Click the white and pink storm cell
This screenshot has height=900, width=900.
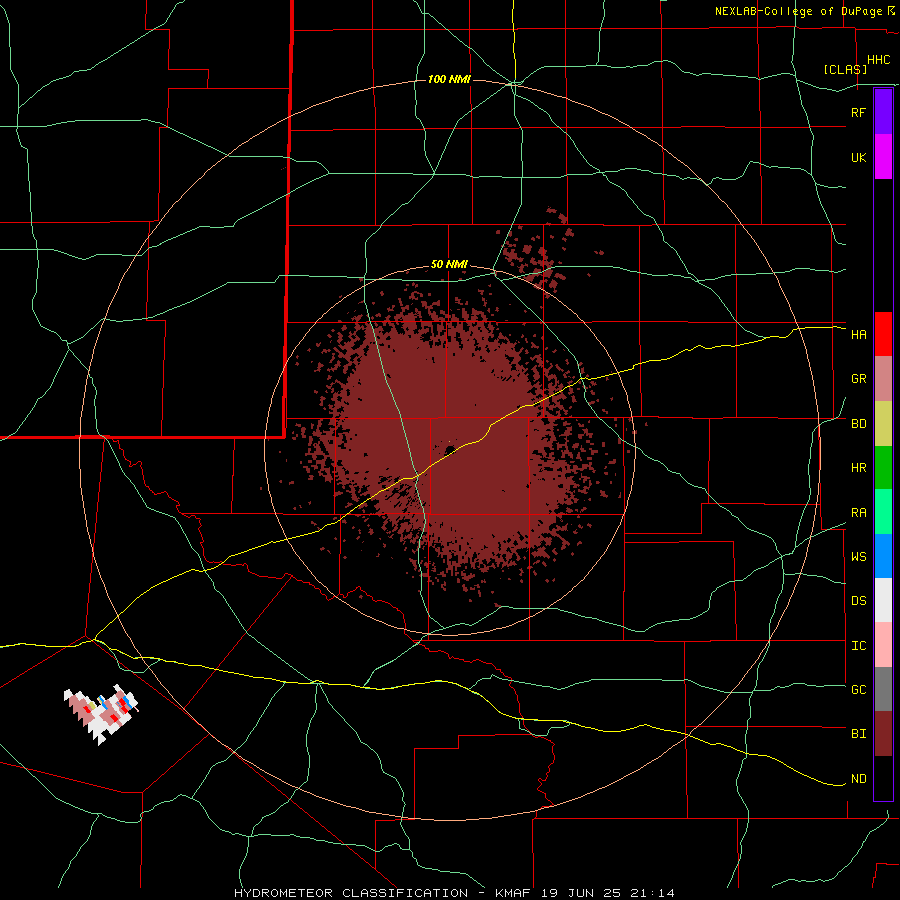pyautogui.click(x=101, y=714)
